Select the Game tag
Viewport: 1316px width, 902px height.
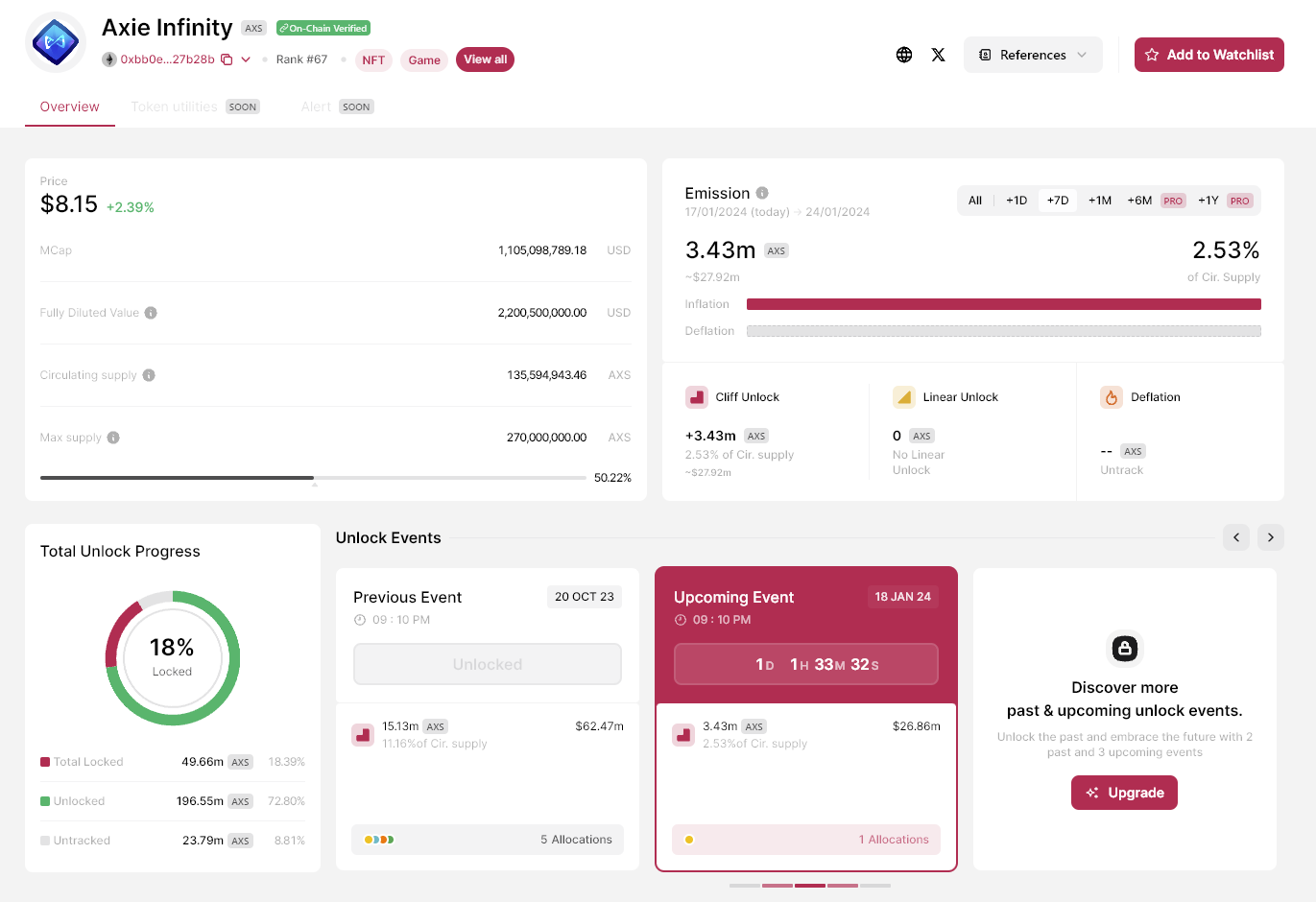coord(424,60)
